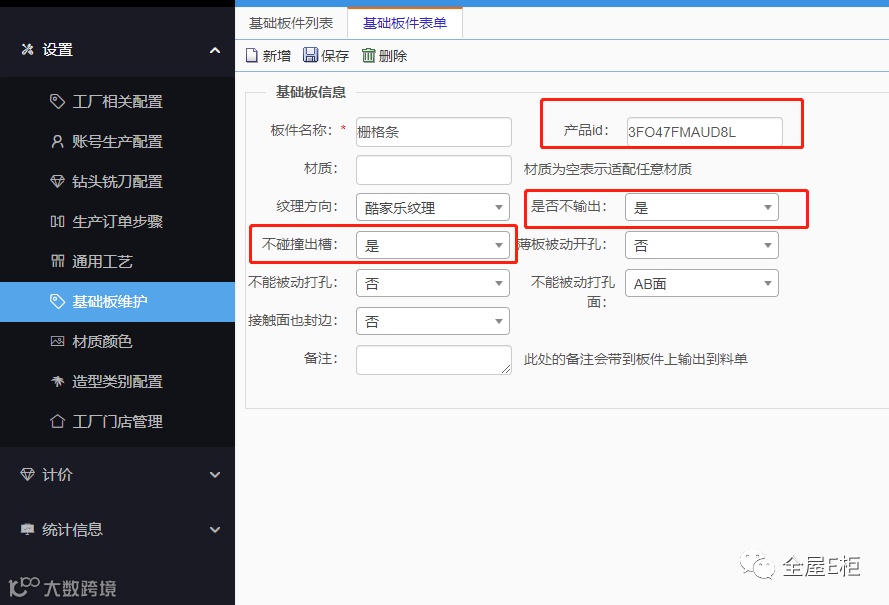Open the 薄板被动开孔 dropdown
This screenshot has width=889, height=605.
point(702,245)
